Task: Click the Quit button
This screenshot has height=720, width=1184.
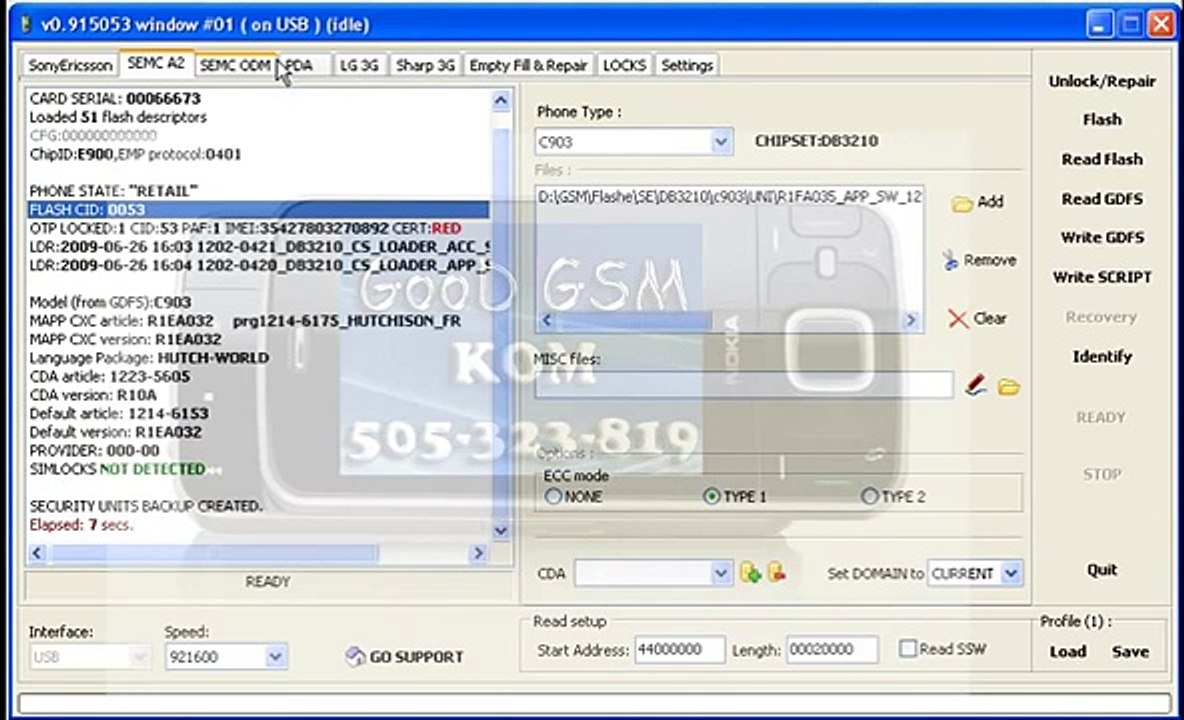Action: click(1102, 570)
